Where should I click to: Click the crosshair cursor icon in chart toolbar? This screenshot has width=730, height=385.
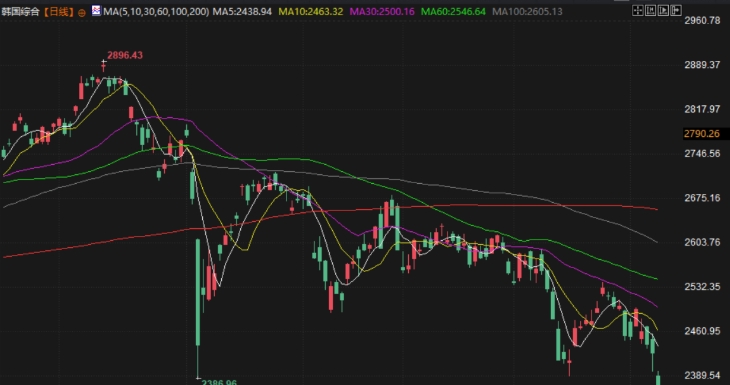(x=638, y=10)
